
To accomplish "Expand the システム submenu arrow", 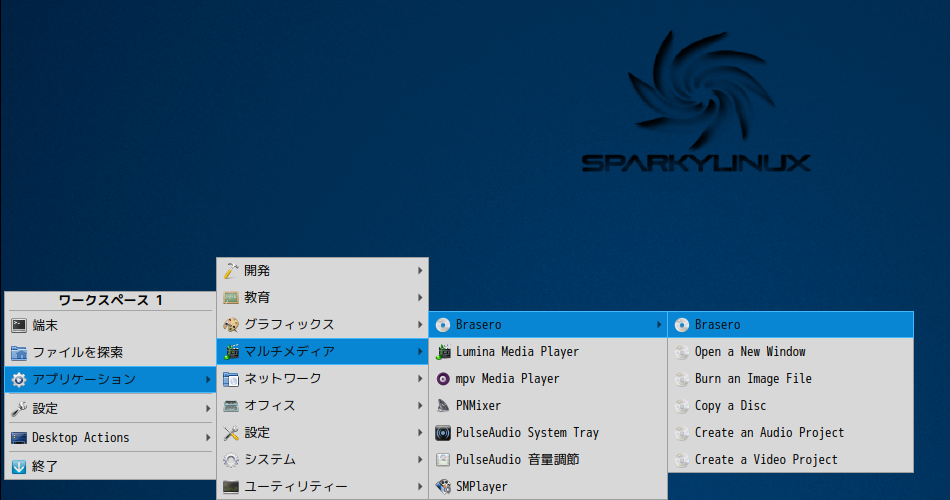I will click(420, 460).
